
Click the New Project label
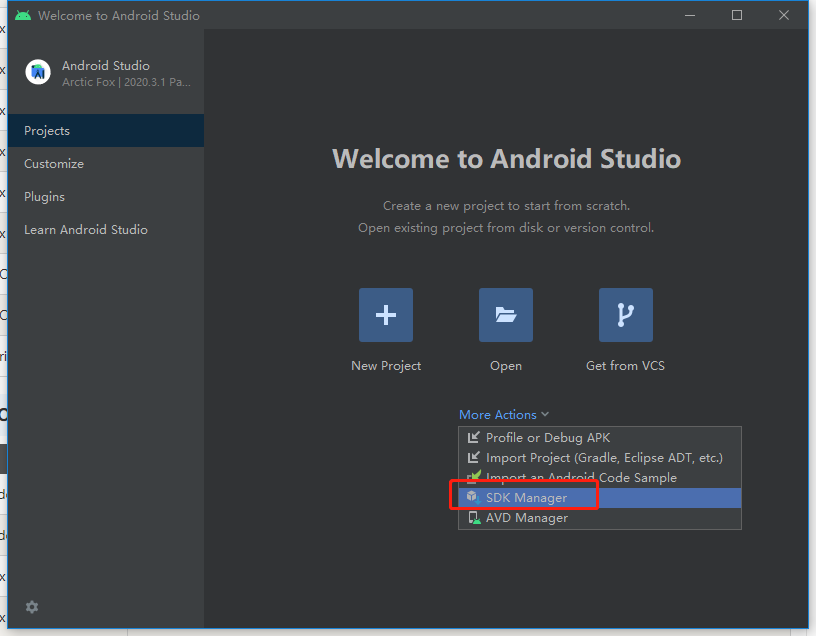coord(386,366)
